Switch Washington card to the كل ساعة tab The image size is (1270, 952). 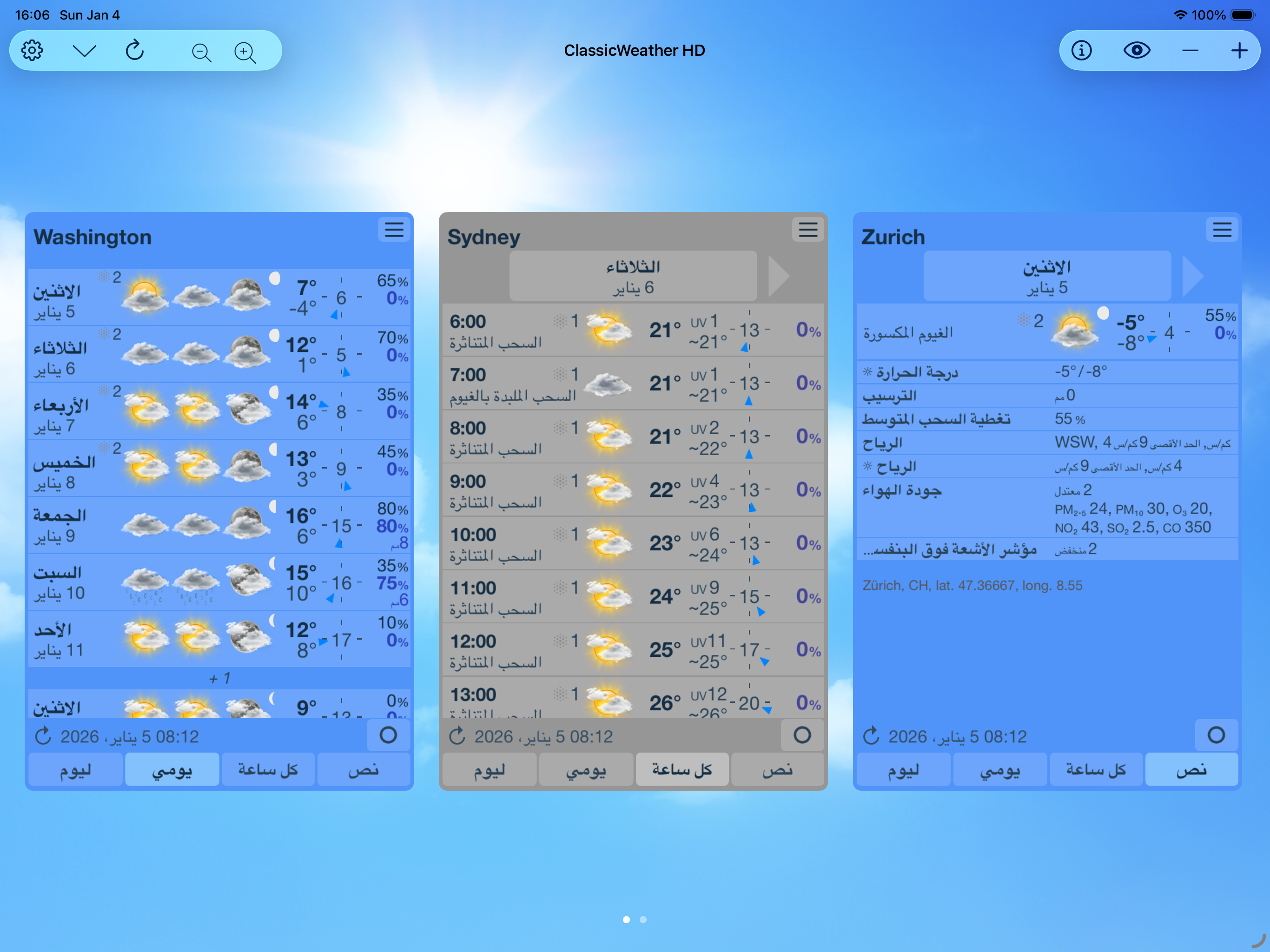click(x=268, y=769)
